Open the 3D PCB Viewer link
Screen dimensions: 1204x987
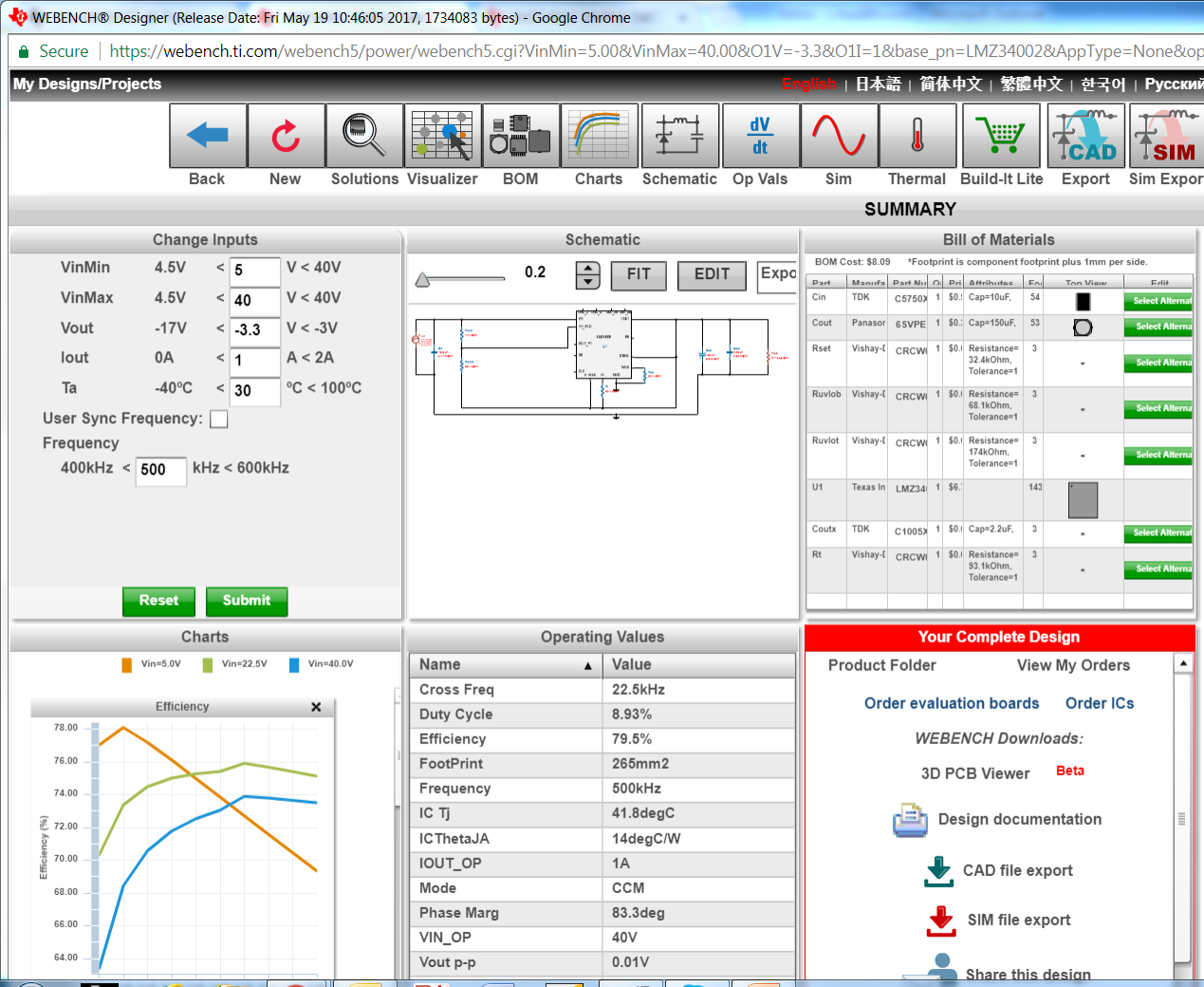975,774
